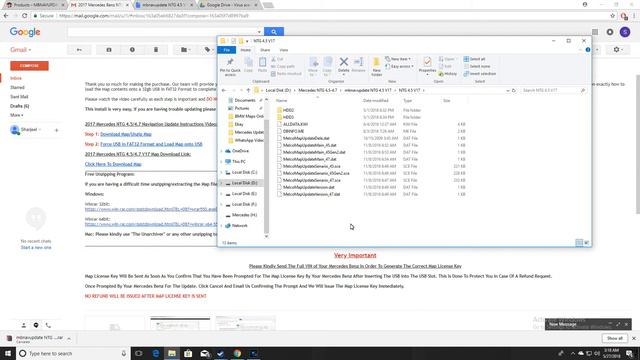This screenshot has width=640, height=360.
Task: Expand OneDrive in Explorer navigation pane
Action: point(222,151)
